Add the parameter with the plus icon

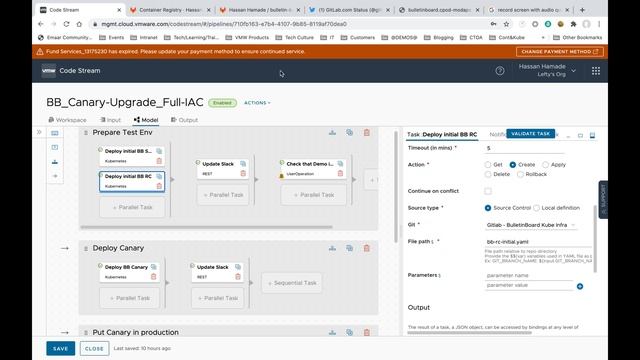580,286
